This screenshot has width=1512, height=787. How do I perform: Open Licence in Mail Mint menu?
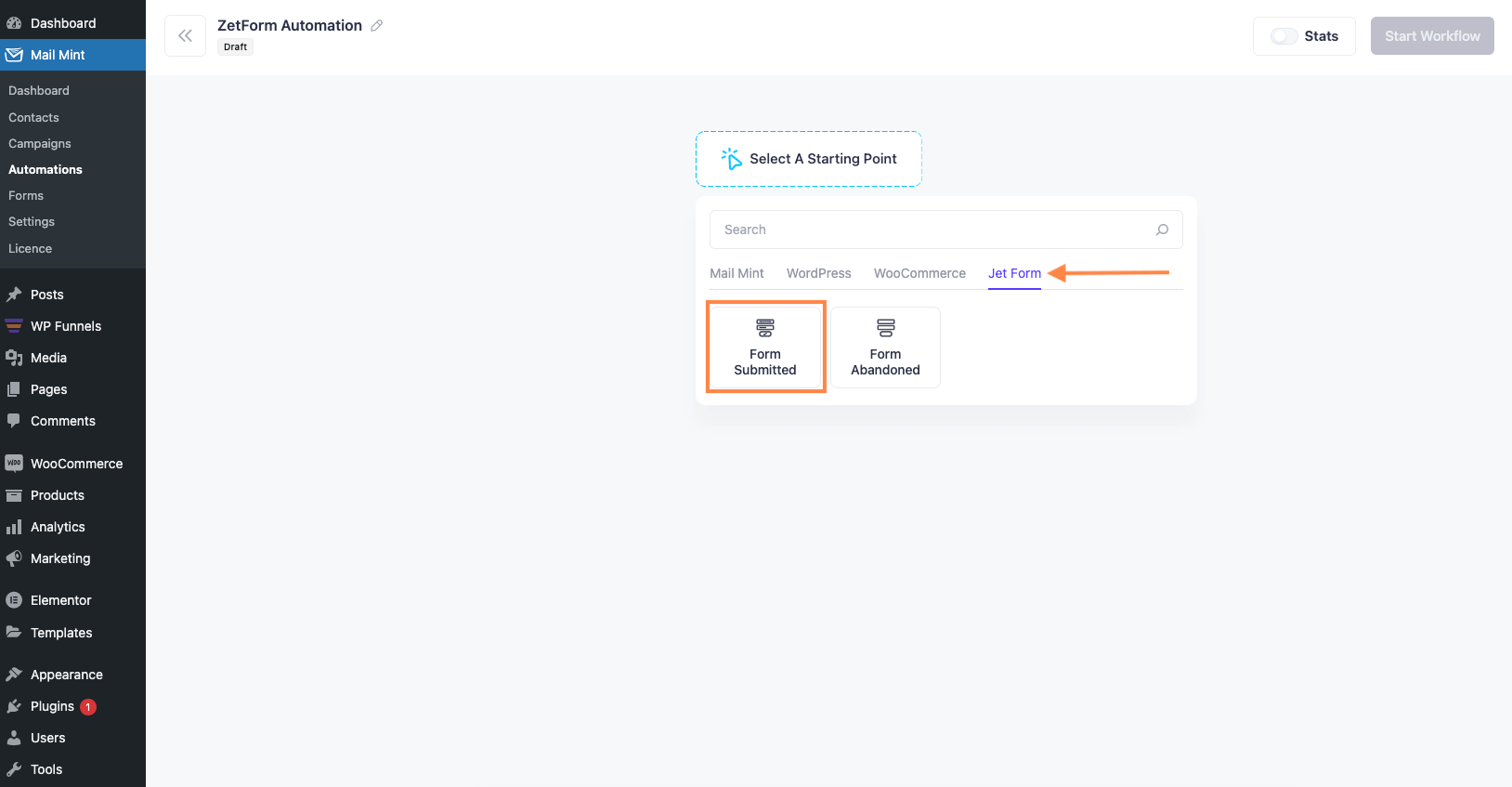[x=30, y=248]
